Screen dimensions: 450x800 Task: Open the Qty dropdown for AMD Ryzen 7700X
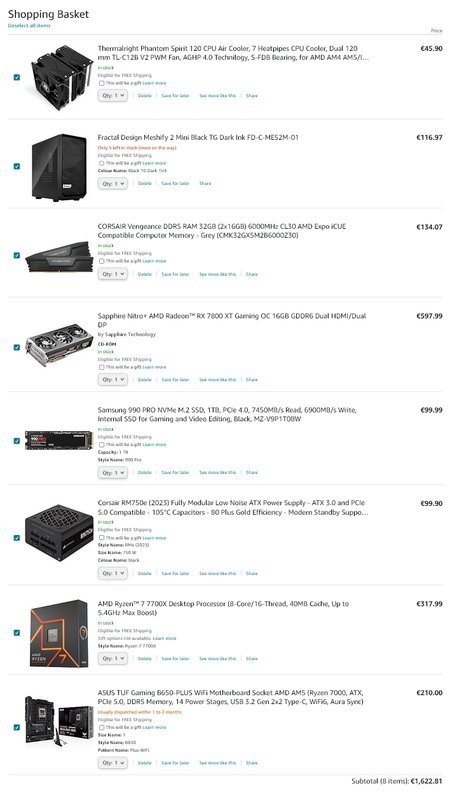pos(113,659)
